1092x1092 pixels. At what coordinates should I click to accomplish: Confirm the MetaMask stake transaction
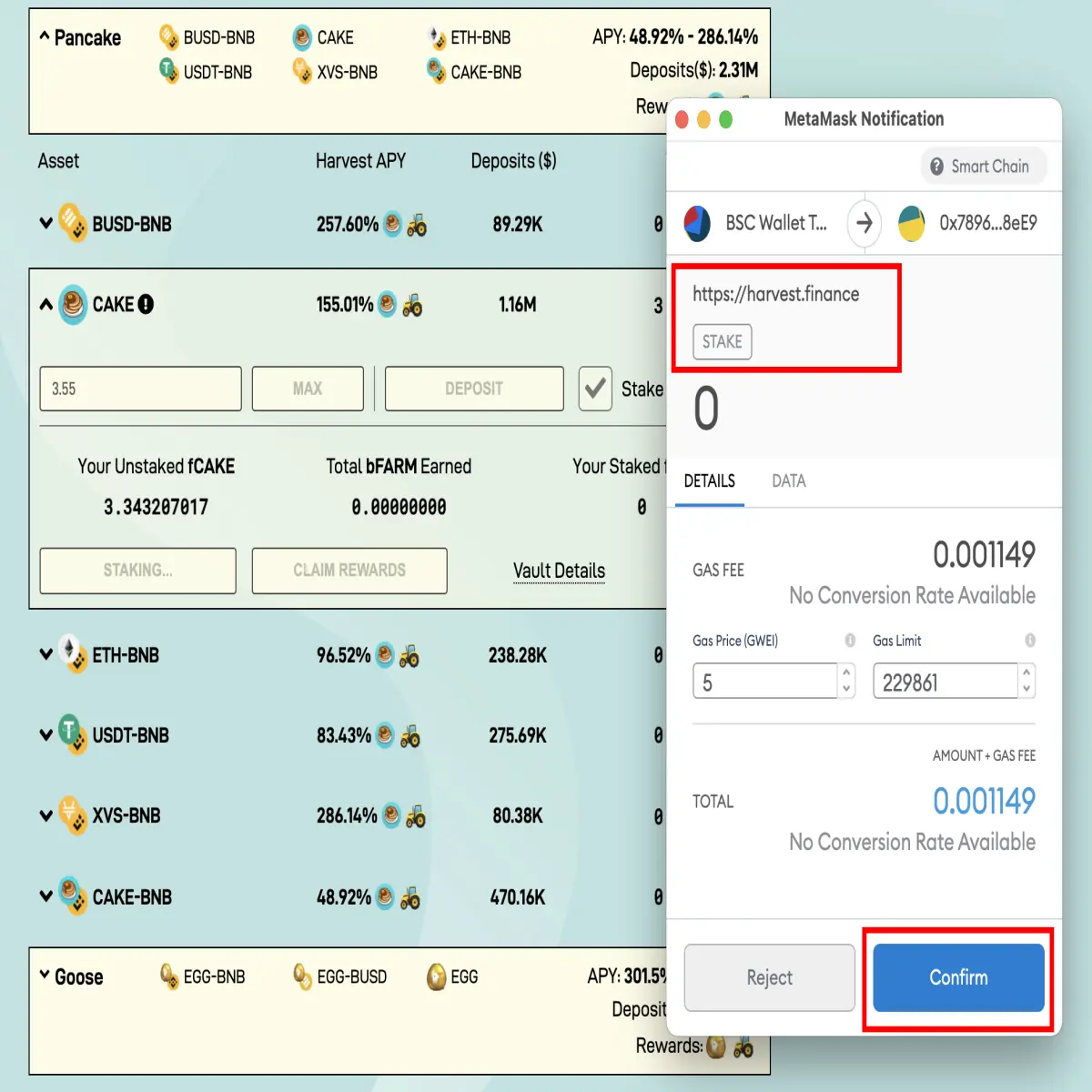click(x=958, y=977)
